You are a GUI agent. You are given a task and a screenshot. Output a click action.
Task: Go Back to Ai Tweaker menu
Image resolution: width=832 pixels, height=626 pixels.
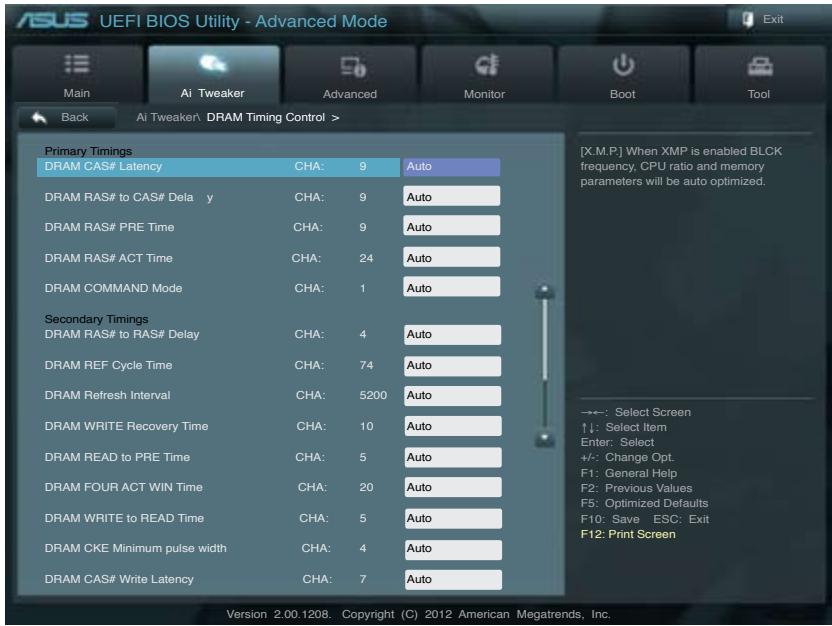pos(67,117)
